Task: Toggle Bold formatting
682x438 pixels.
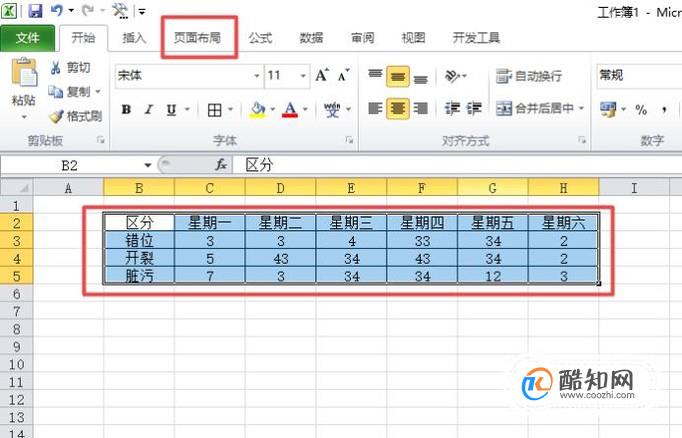Action: point(127,109)
